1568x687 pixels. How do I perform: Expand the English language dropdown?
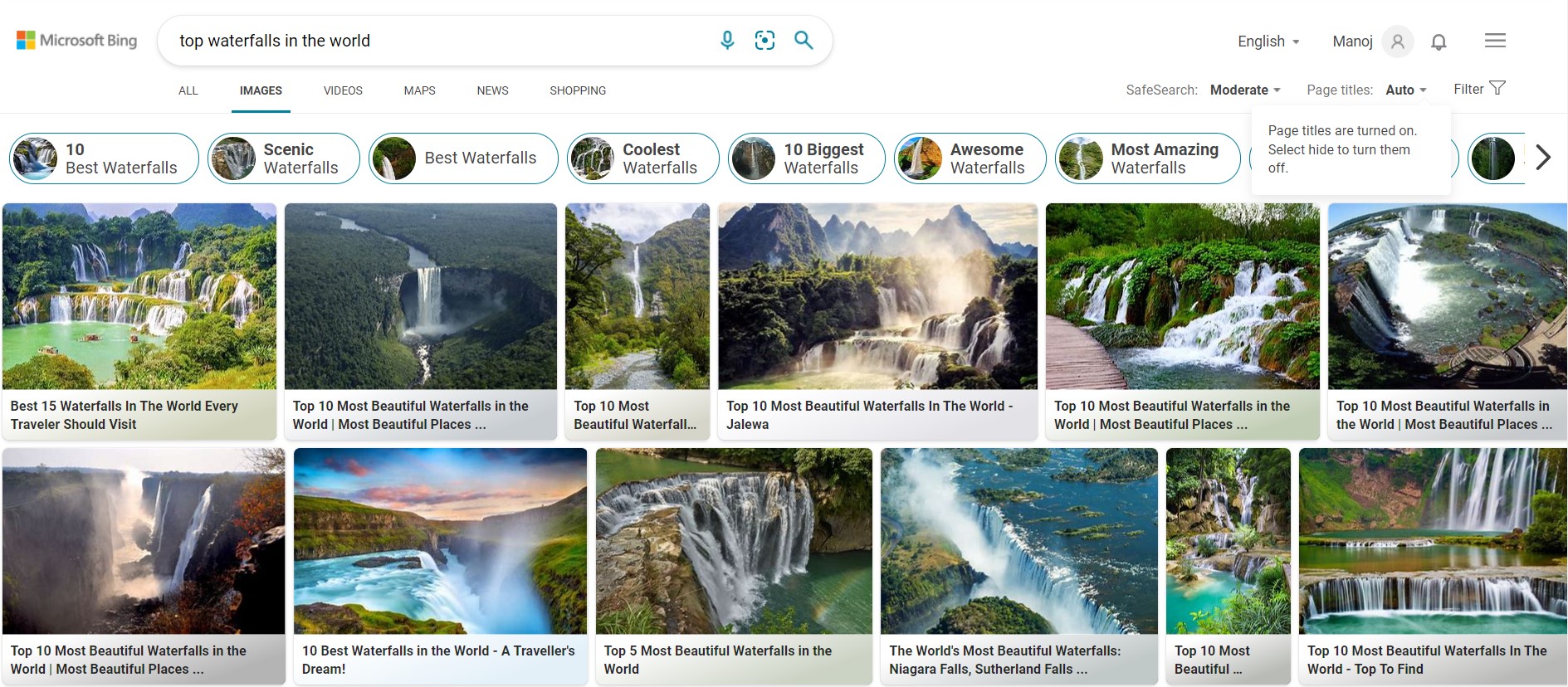pyautogui.click(x=1268, y=41)
